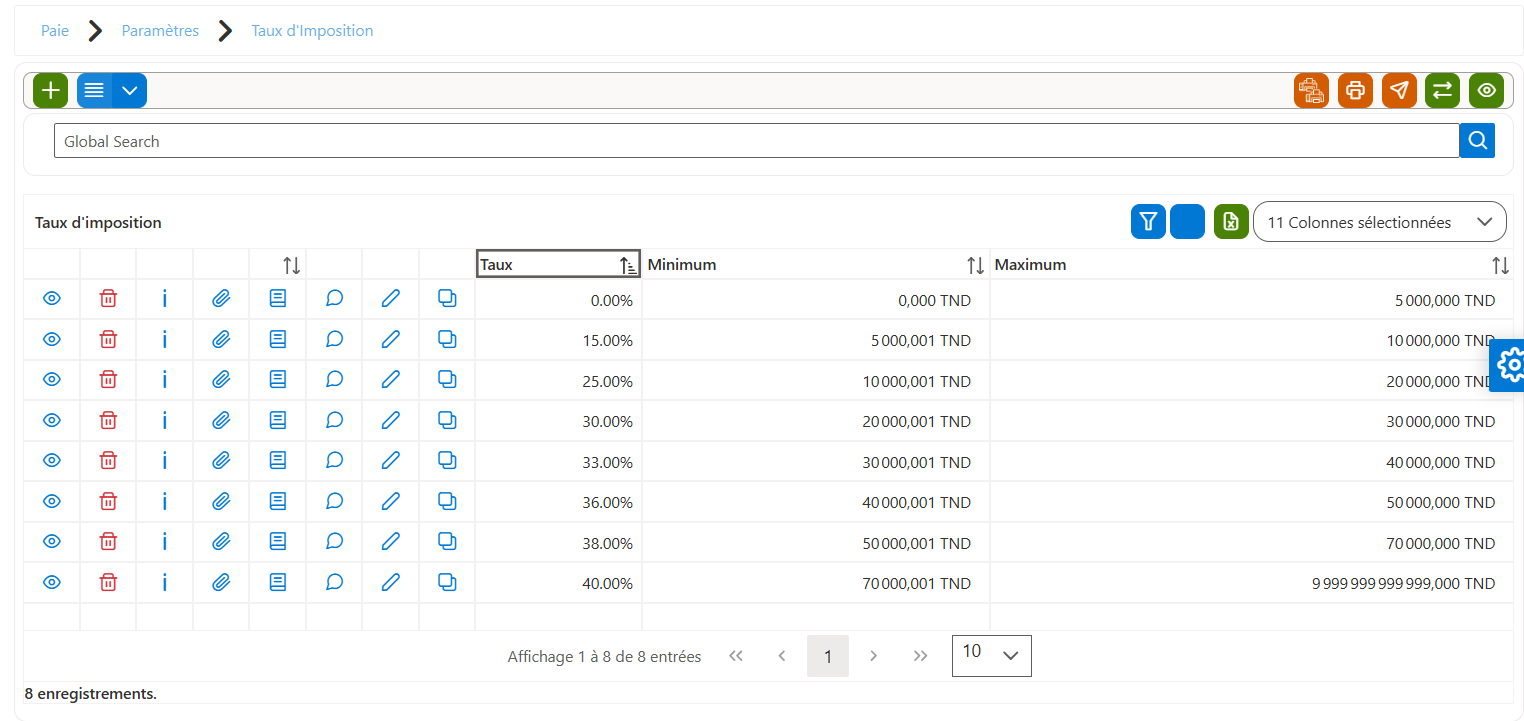Export table with green Excel icon

1231,221
